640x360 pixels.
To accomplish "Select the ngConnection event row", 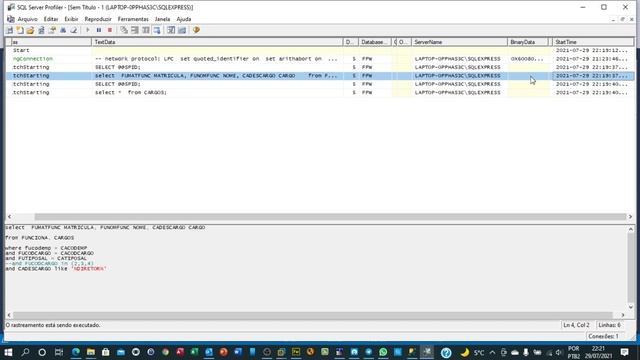I will [320, 59].
